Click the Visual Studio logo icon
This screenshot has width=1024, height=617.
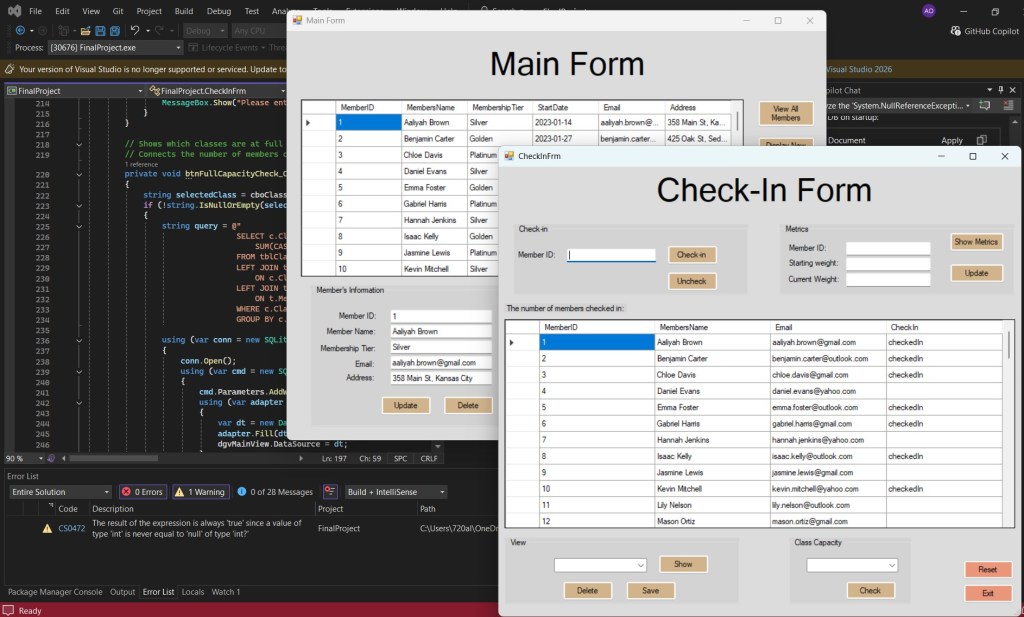tap(14, 11)
